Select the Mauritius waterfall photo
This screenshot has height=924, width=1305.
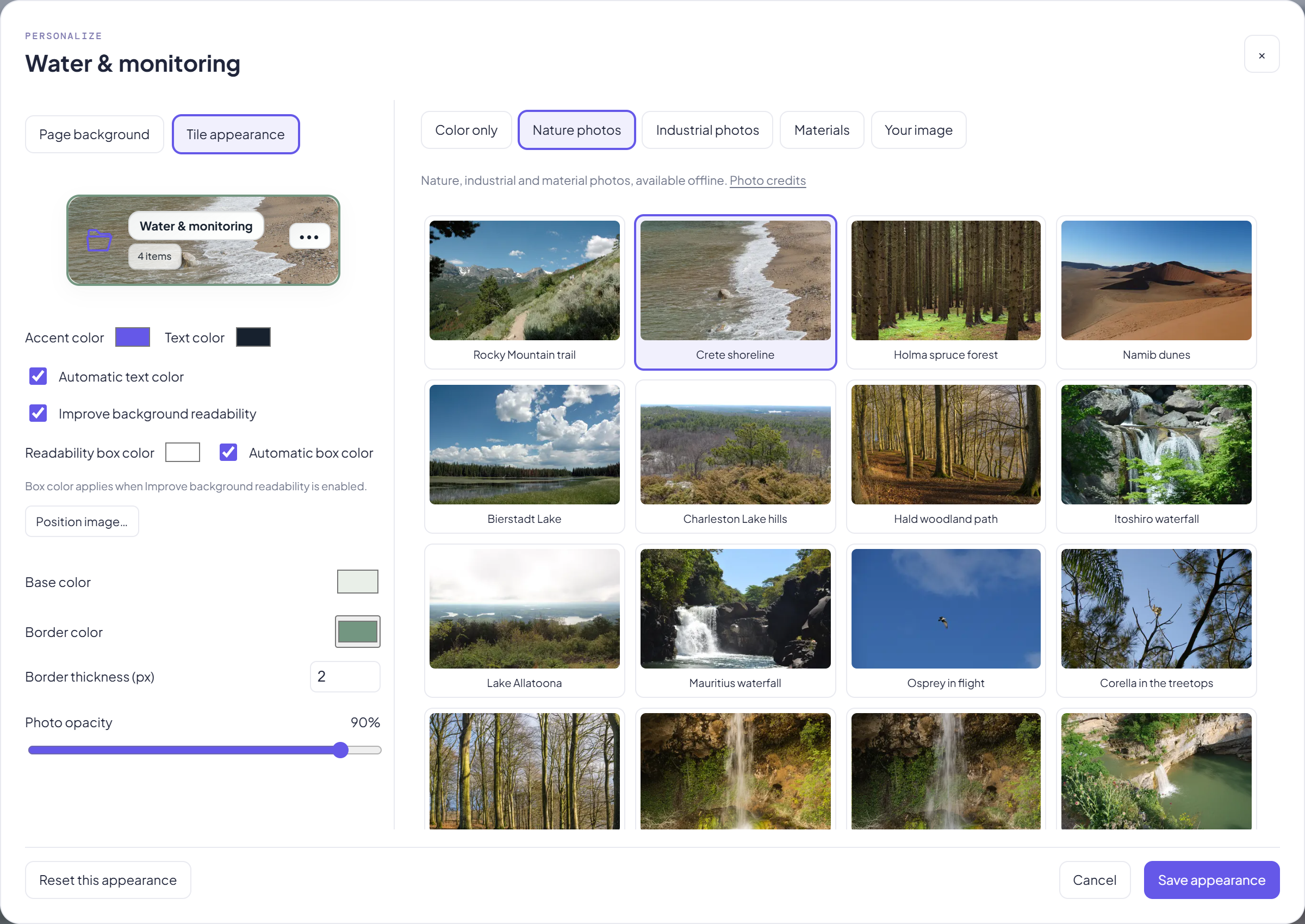[735, 620]
